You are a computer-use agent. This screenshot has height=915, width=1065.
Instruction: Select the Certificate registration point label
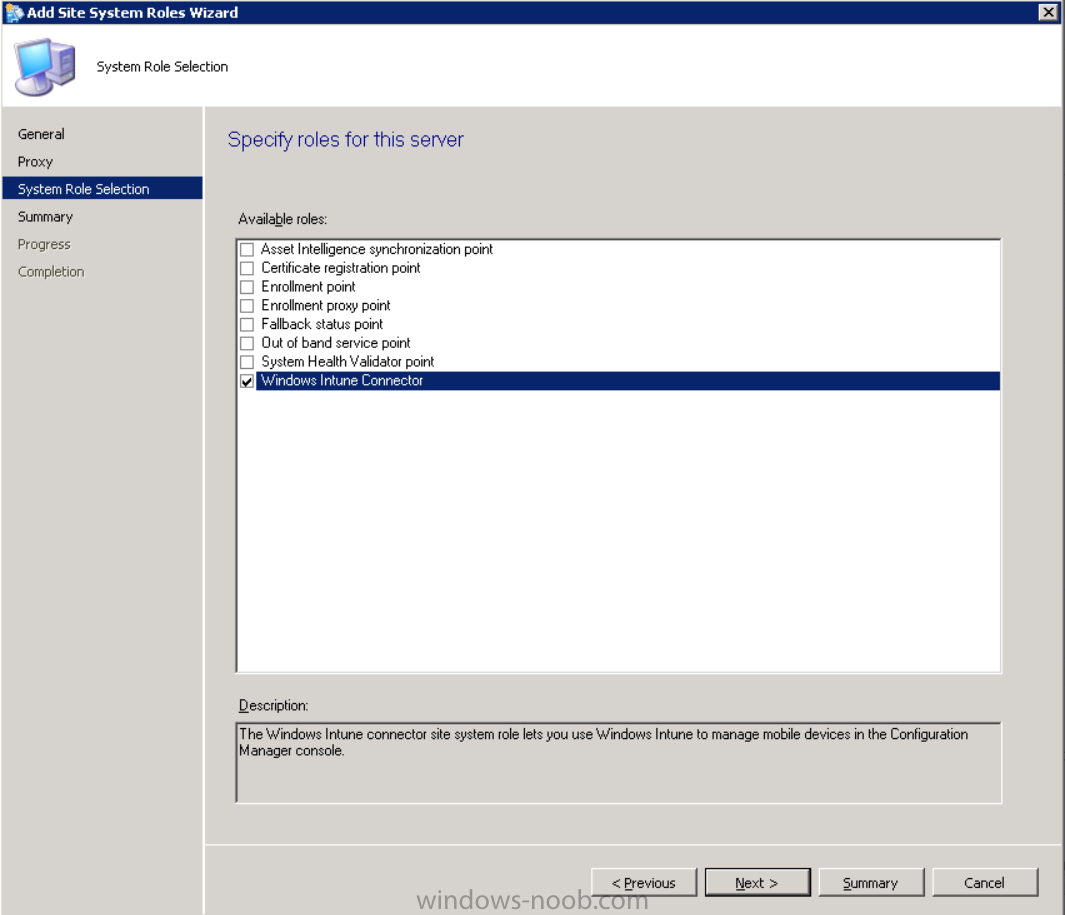[x=341, y=268]
